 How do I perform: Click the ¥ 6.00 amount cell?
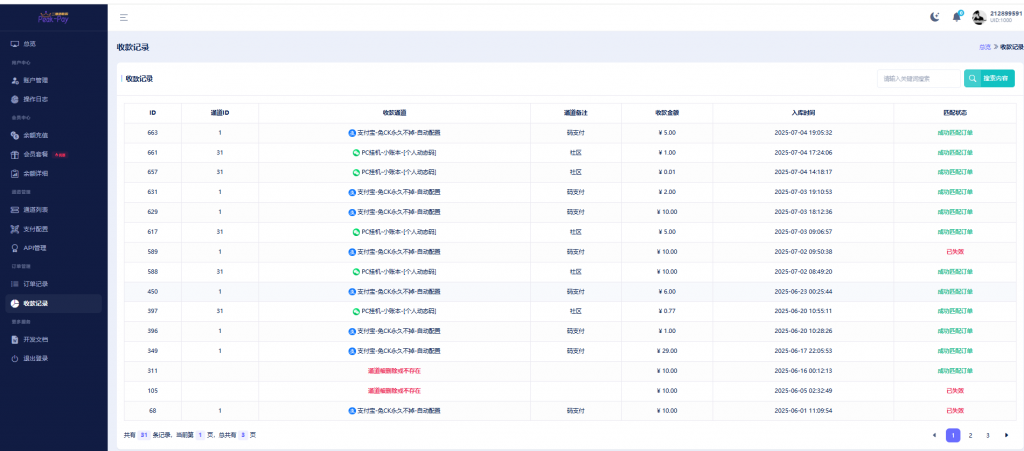tap(667, 292)
